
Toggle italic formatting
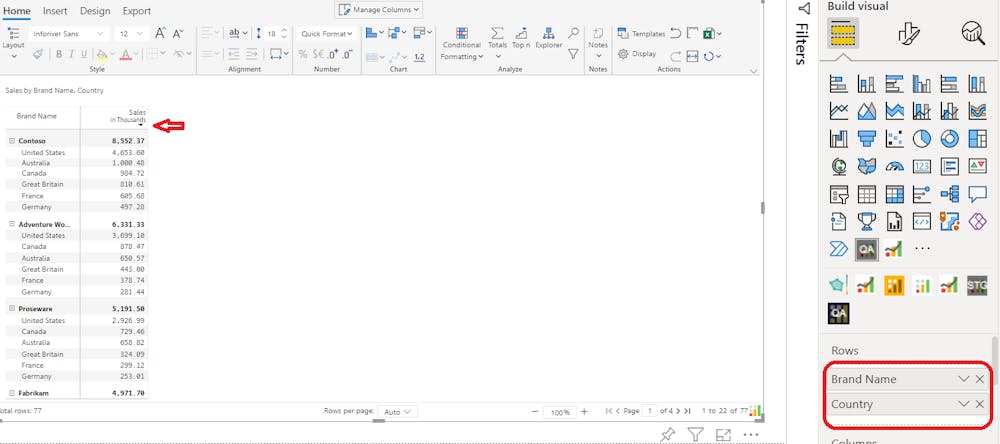click(71, 54)
